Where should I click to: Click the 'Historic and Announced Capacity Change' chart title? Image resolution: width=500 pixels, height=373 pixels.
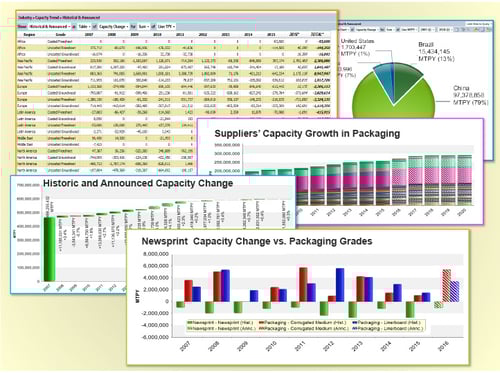tap(138, 183)
